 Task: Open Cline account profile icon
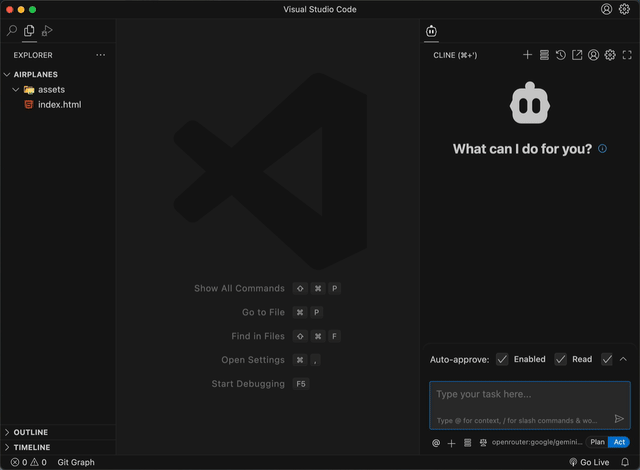point(593,55)
